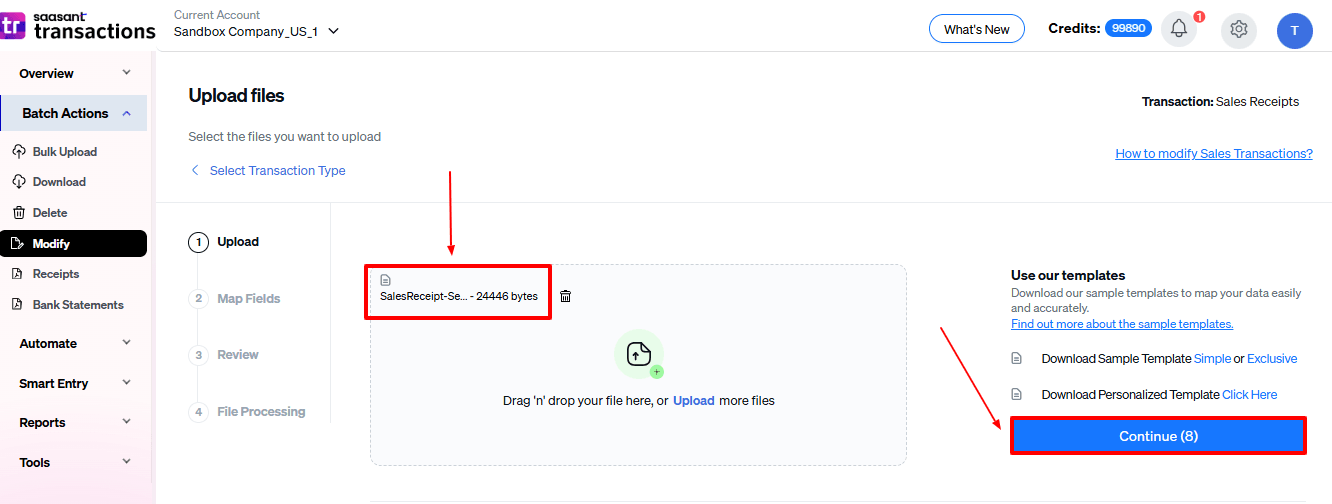The height and width of the screenshot is (504, 1332).
Task: Open Bank Statements in the sidebar
Action: 77,305
